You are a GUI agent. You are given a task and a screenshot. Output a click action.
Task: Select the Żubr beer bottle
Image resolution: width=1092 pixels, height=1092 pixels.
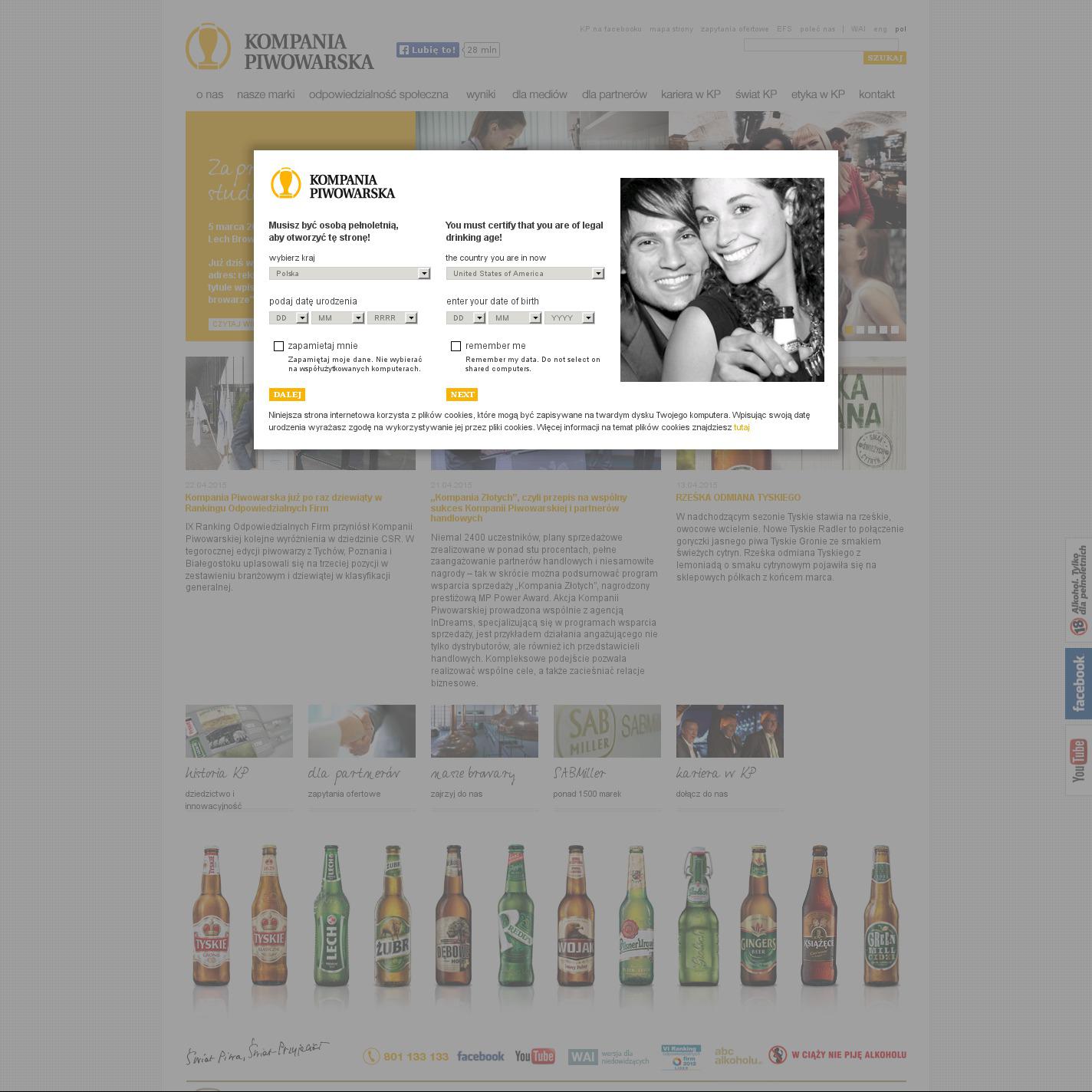(x=392, y=916)
